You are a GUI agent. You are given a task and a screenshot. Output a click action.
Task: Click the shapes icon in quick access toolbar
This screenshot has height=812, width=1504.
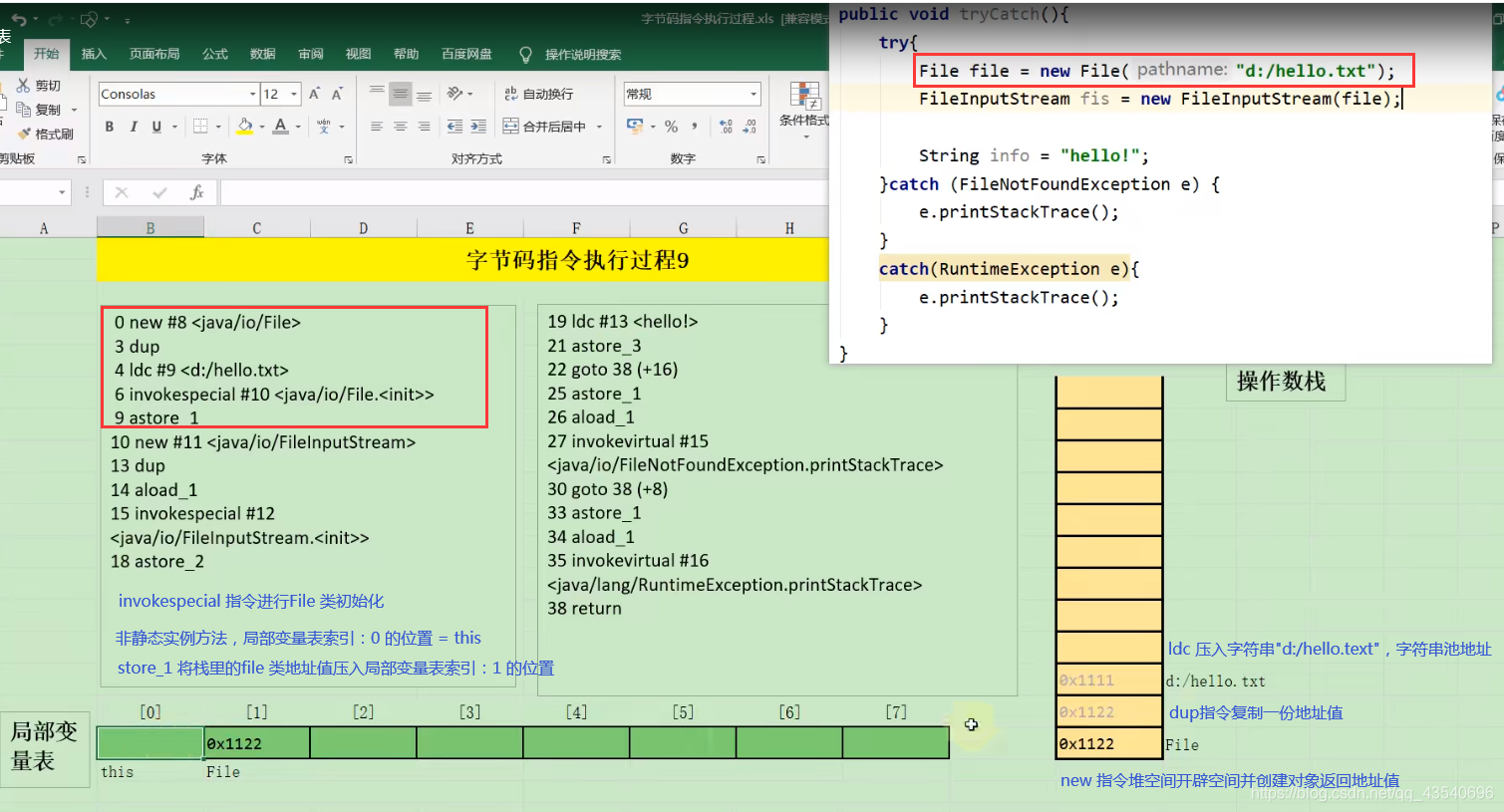tap(89, 19)
